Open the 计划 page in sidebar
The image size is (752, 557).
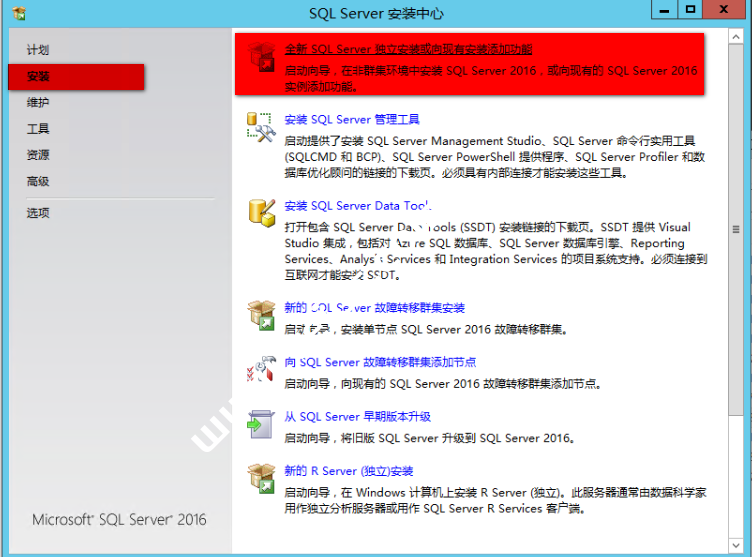[x=38, y=50]
